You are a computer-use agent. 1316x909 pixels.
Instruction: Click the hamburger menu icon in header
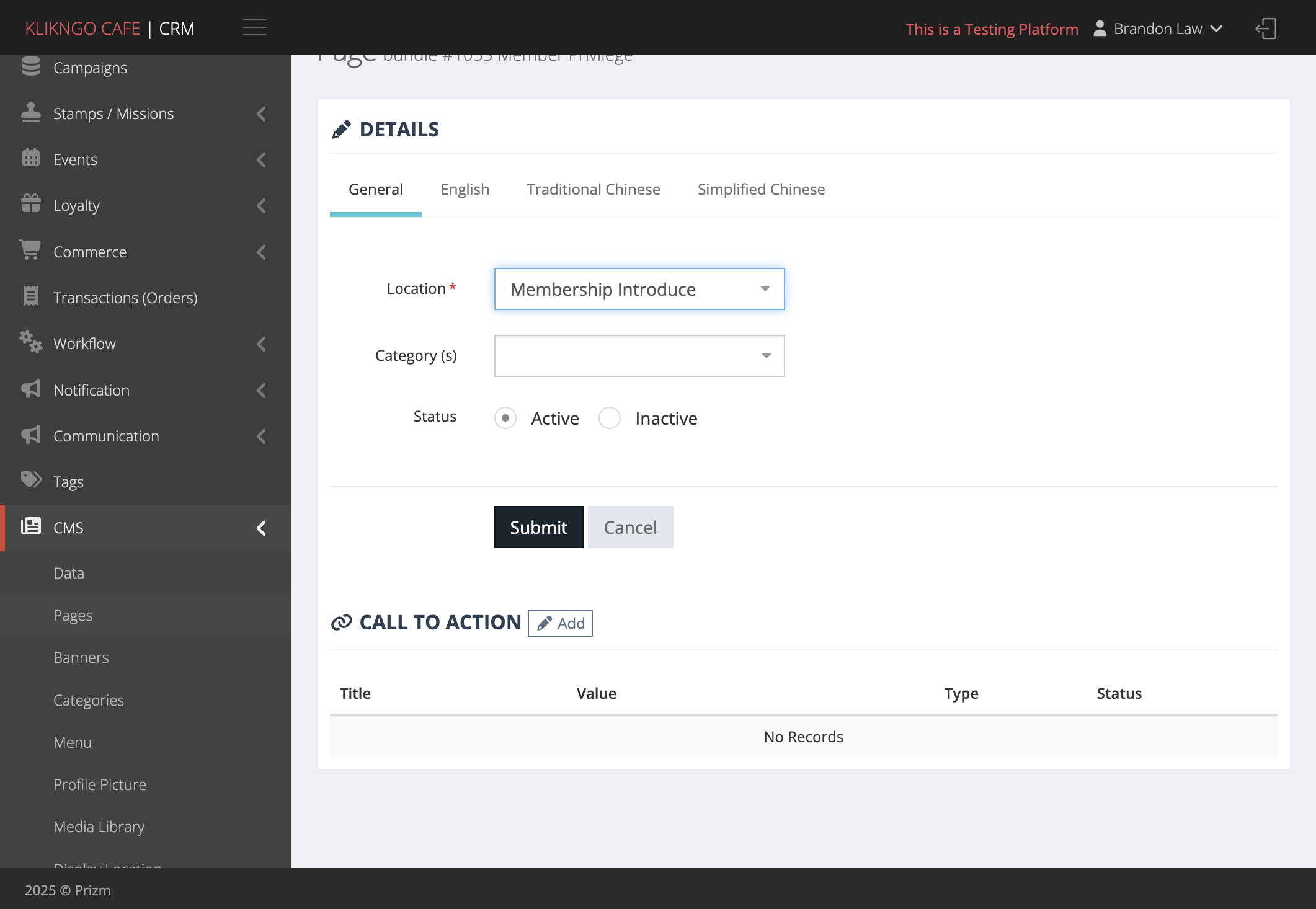[x=254, y=28]
